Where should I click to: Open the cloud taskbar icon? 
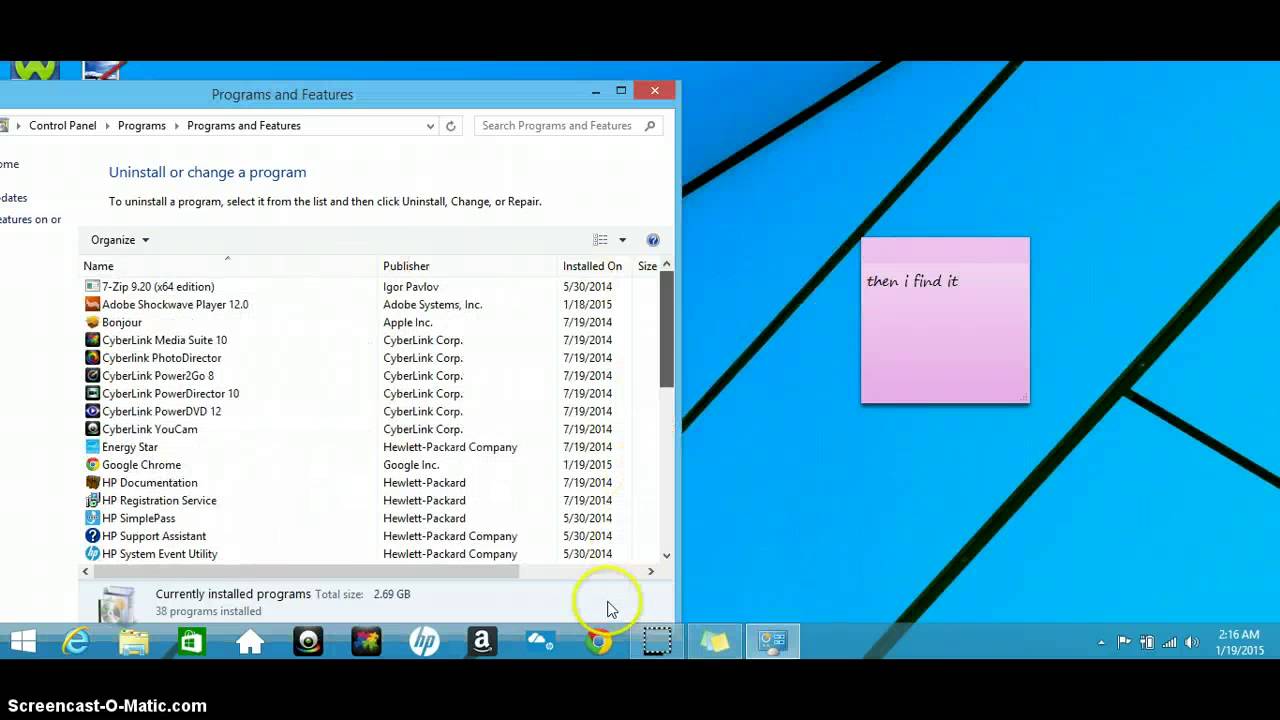540,642
